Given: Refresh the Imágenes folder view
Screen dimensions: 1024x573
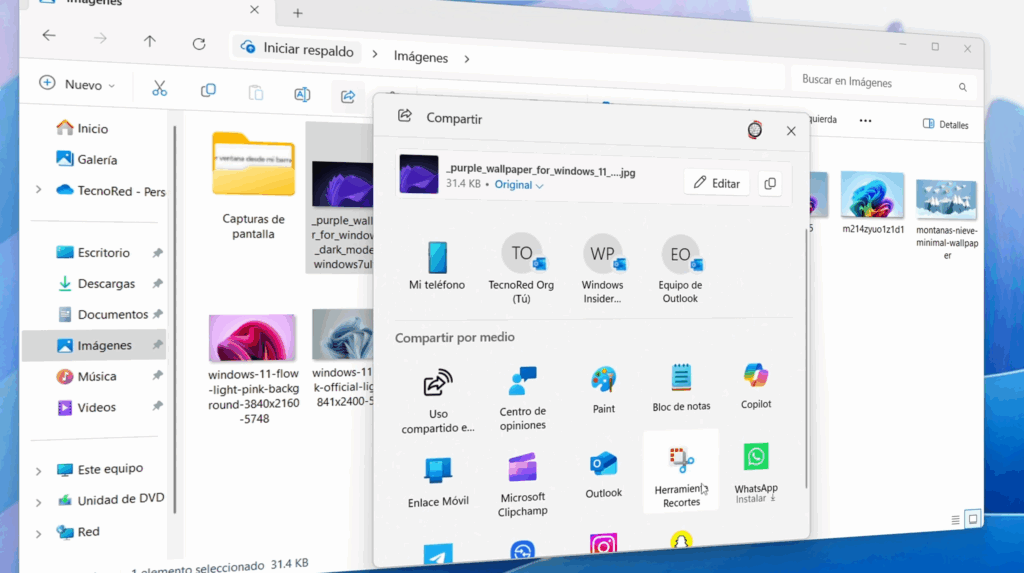Looking at the screenshot, I should 199,44.
